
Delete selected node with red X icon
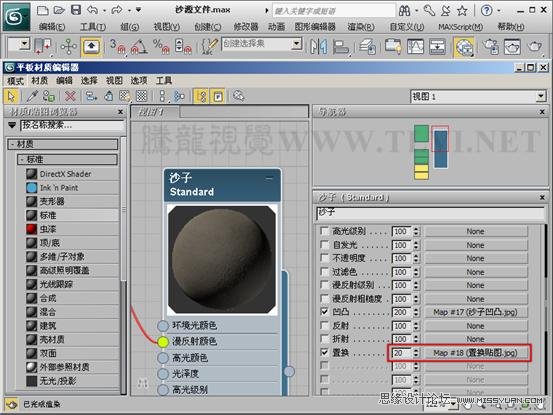71,96
